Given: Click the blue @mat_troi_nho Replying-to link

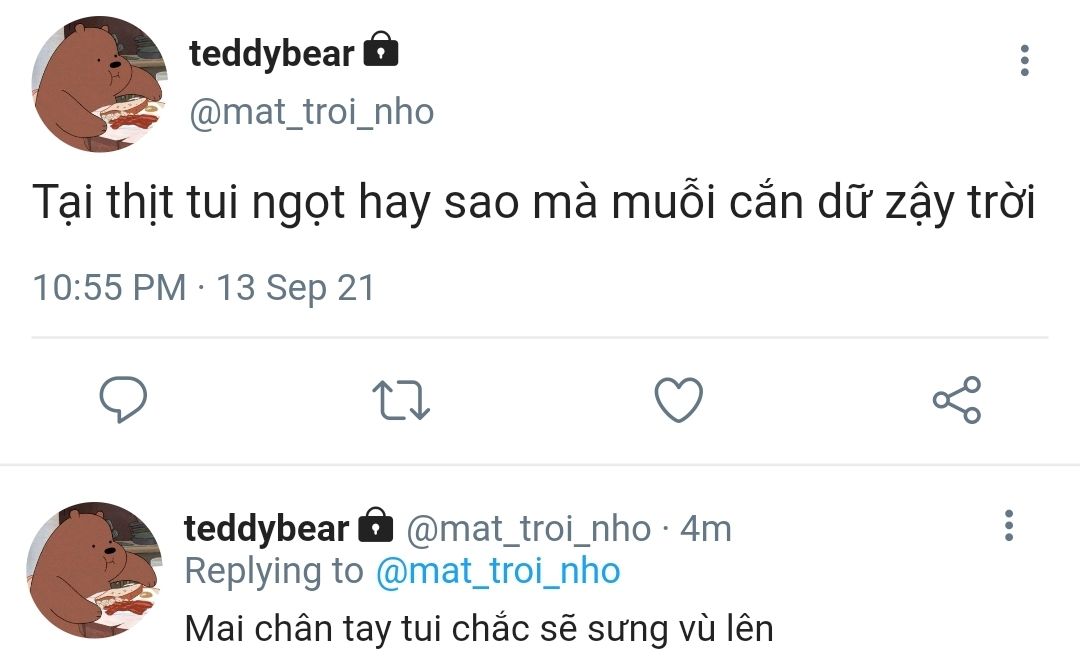Looking at the screenshot, I should point(497,571).
